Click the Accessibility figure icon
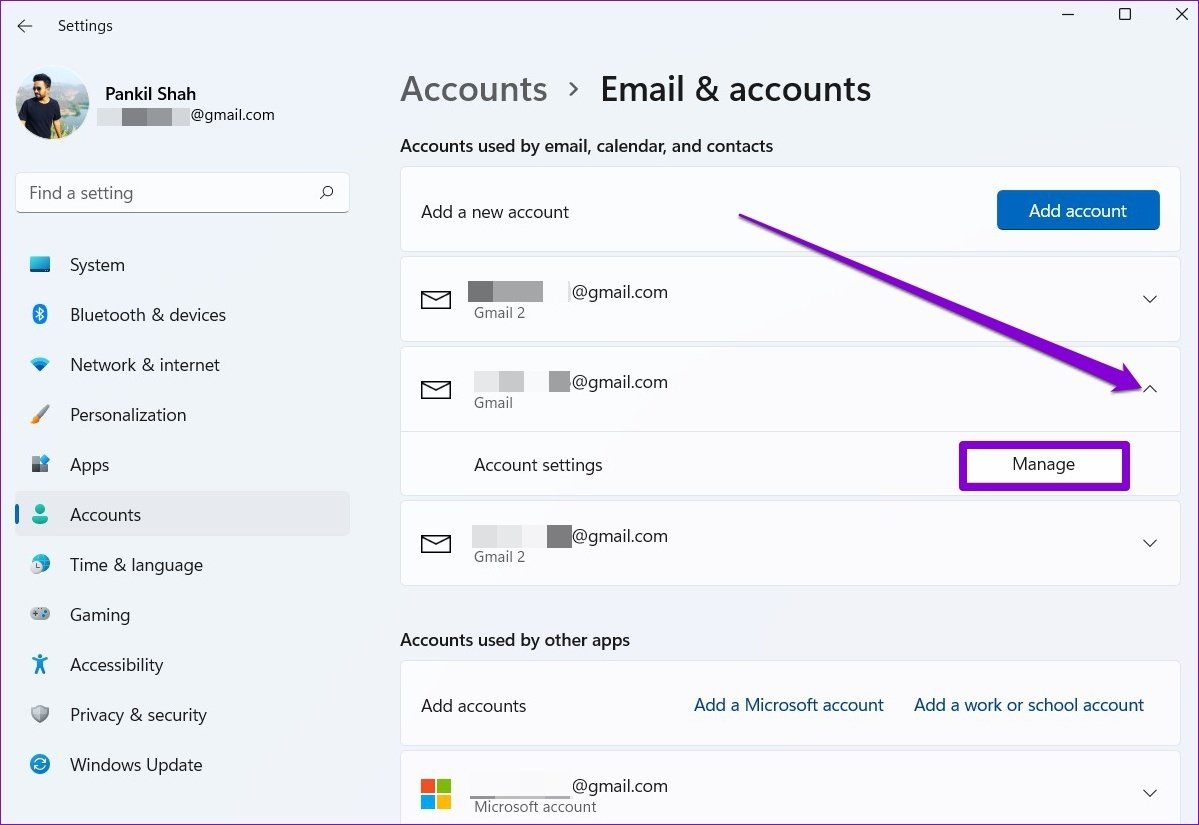Screen dimensions: 1199x825 40,664
